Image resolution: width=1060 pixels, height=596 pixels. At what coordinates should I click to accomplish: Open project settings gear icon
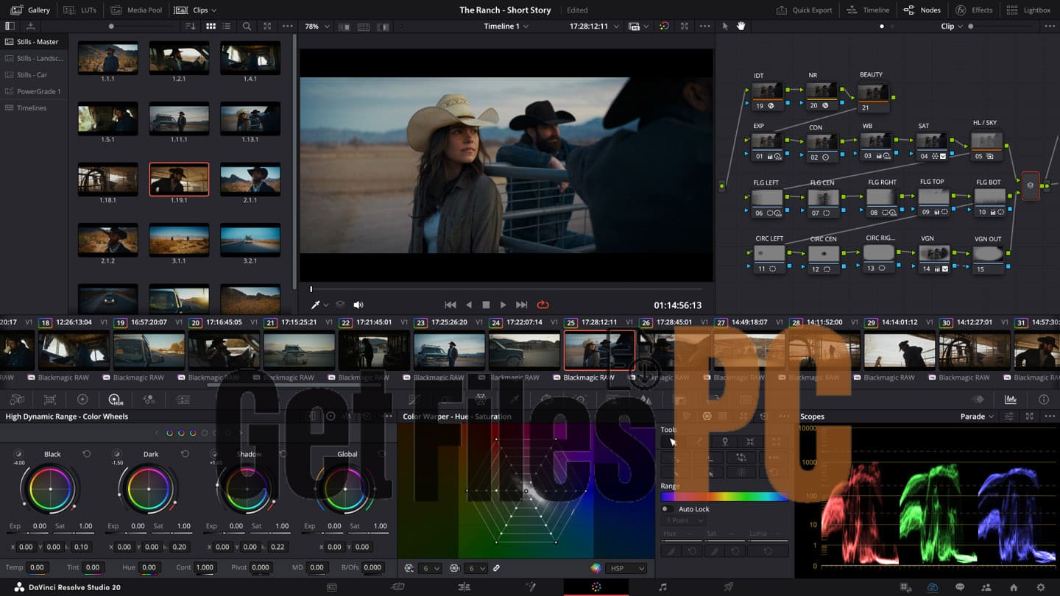point(1041,587)
